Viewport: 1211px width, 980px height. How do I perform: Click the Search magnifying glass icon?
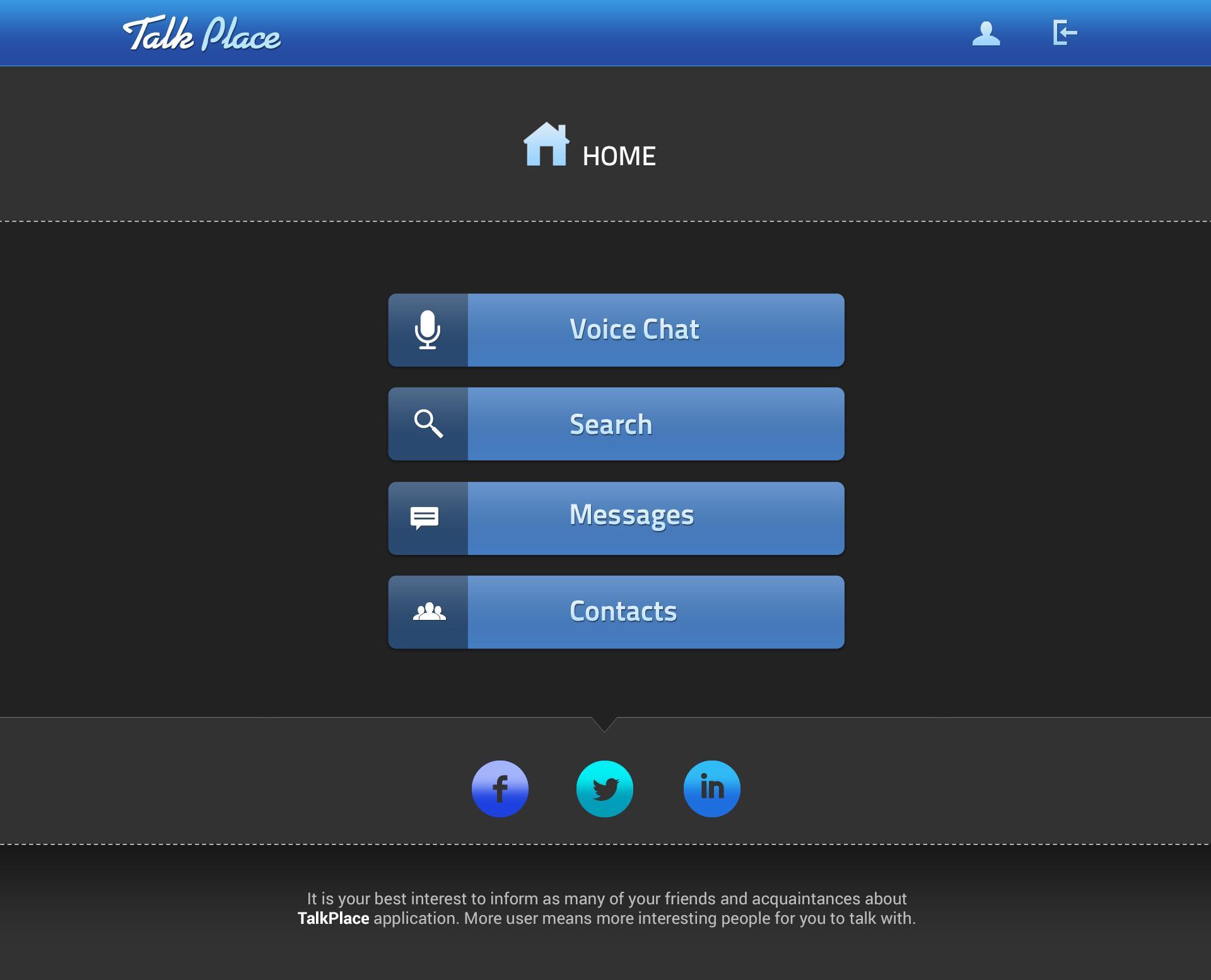[x=428, y=423]
